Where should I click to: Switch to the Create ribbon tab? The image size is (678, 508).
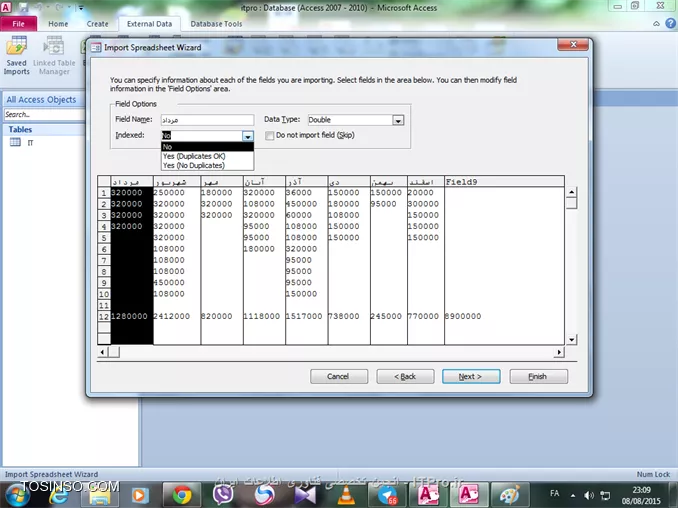pos(97,23)
